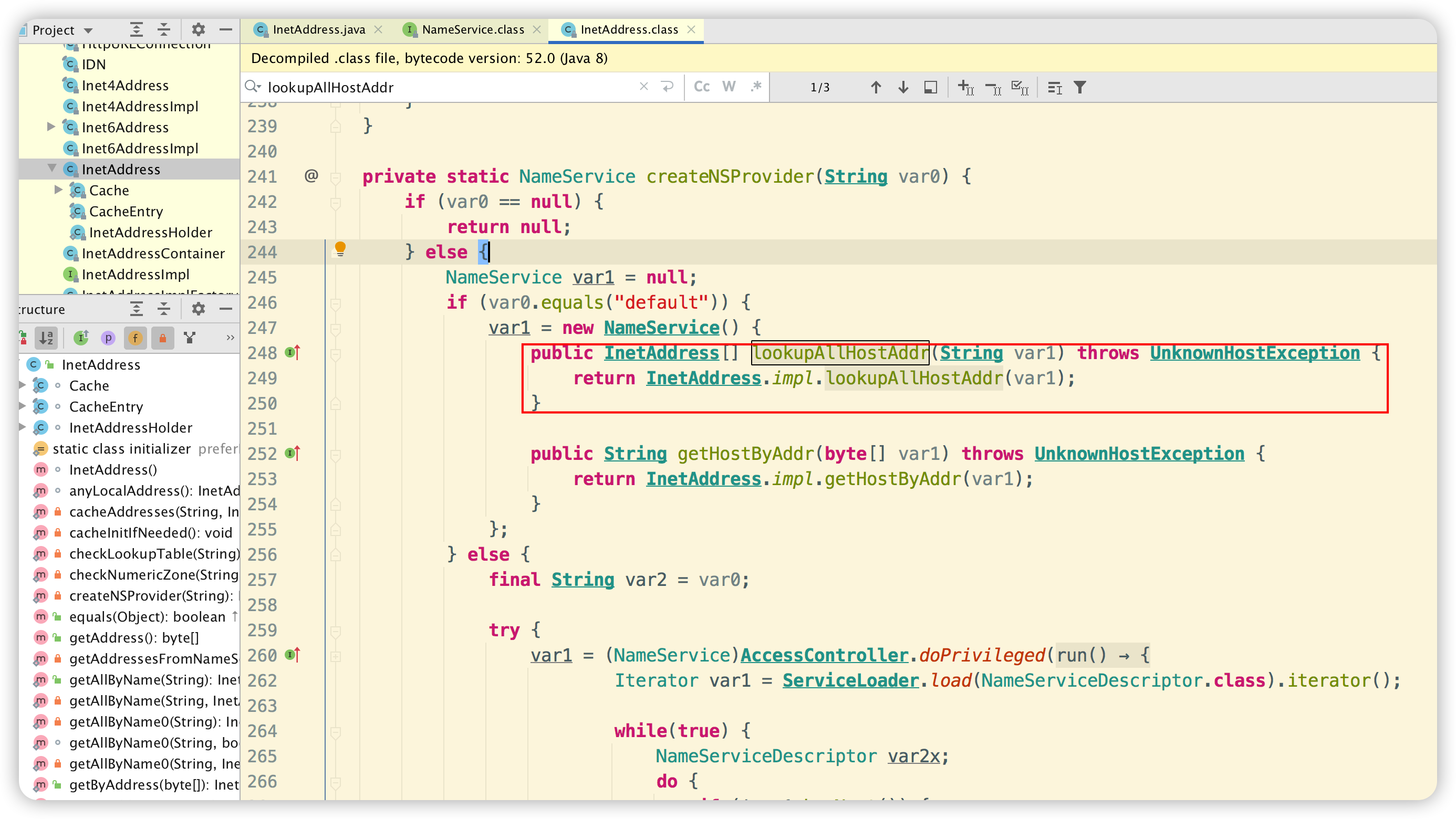Switch to the NameService.class tab
The height and width of the screenshot is (819, 1456).
pos(473,29)
